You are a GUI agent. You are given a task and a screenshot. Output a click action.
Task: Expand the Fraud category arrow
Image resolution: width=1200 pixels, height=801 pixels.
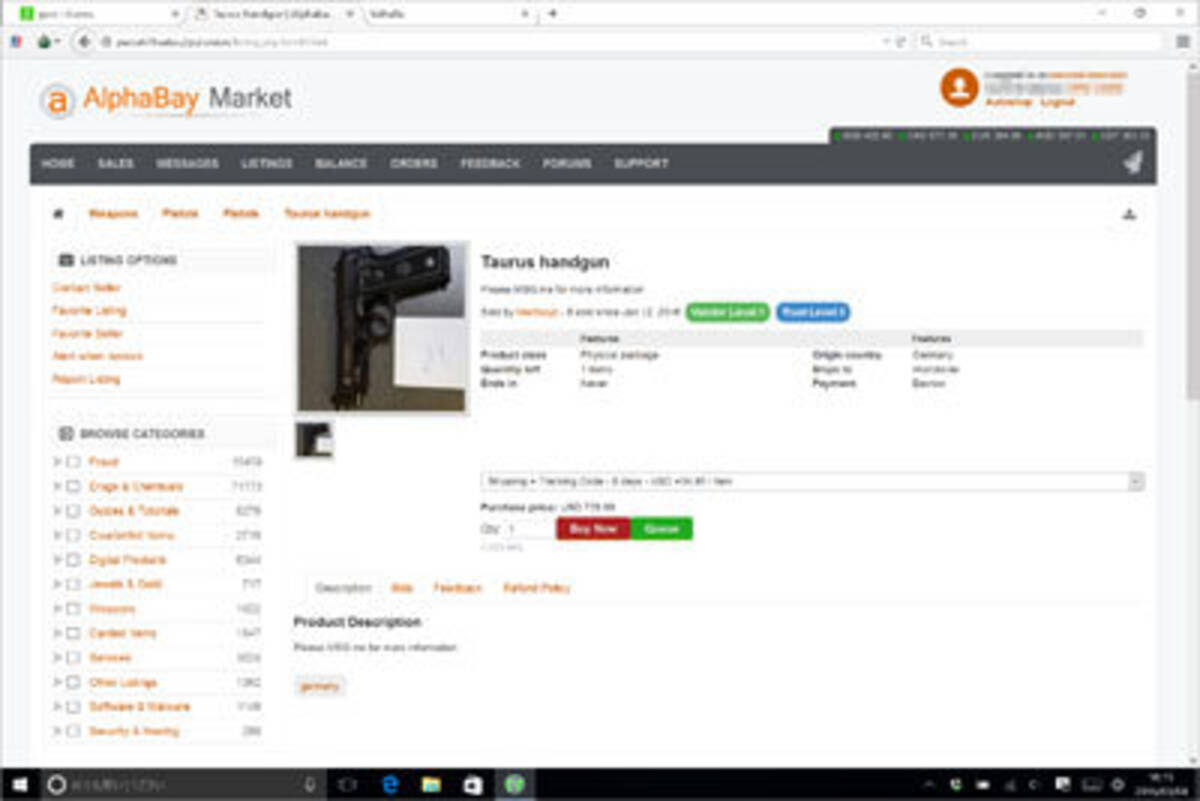[x=57, y=462]
